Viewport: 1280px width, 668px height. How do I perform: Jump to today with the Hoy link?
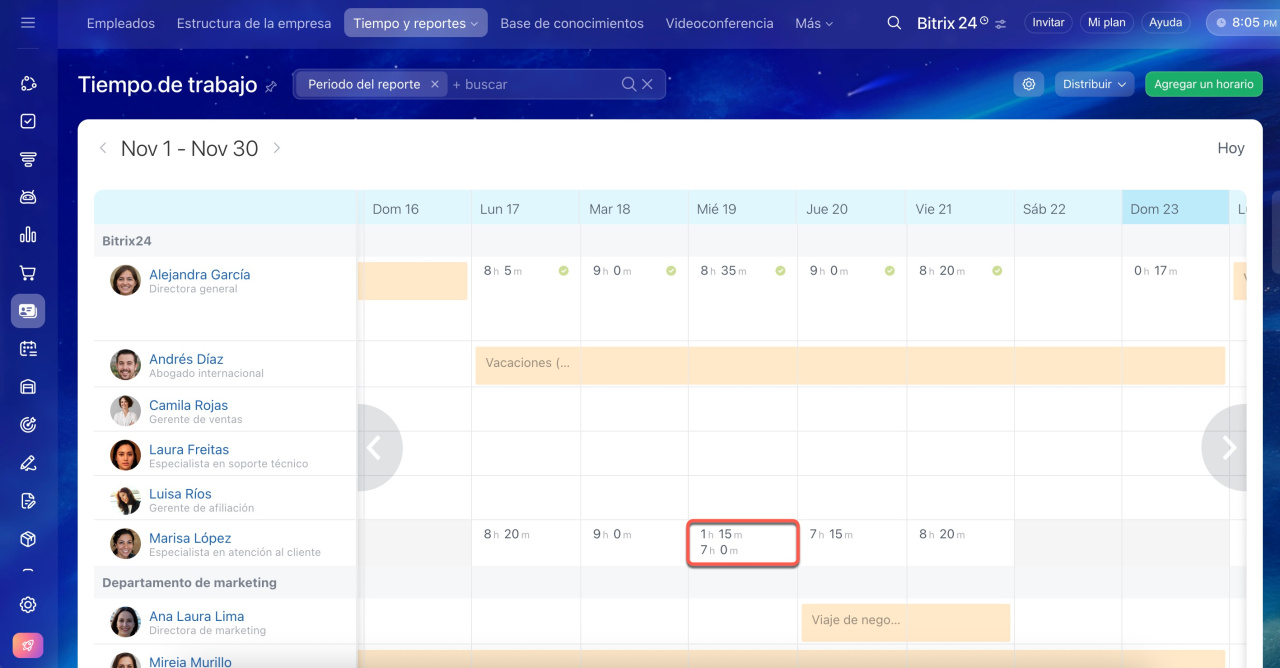(x=1231, y=148)
